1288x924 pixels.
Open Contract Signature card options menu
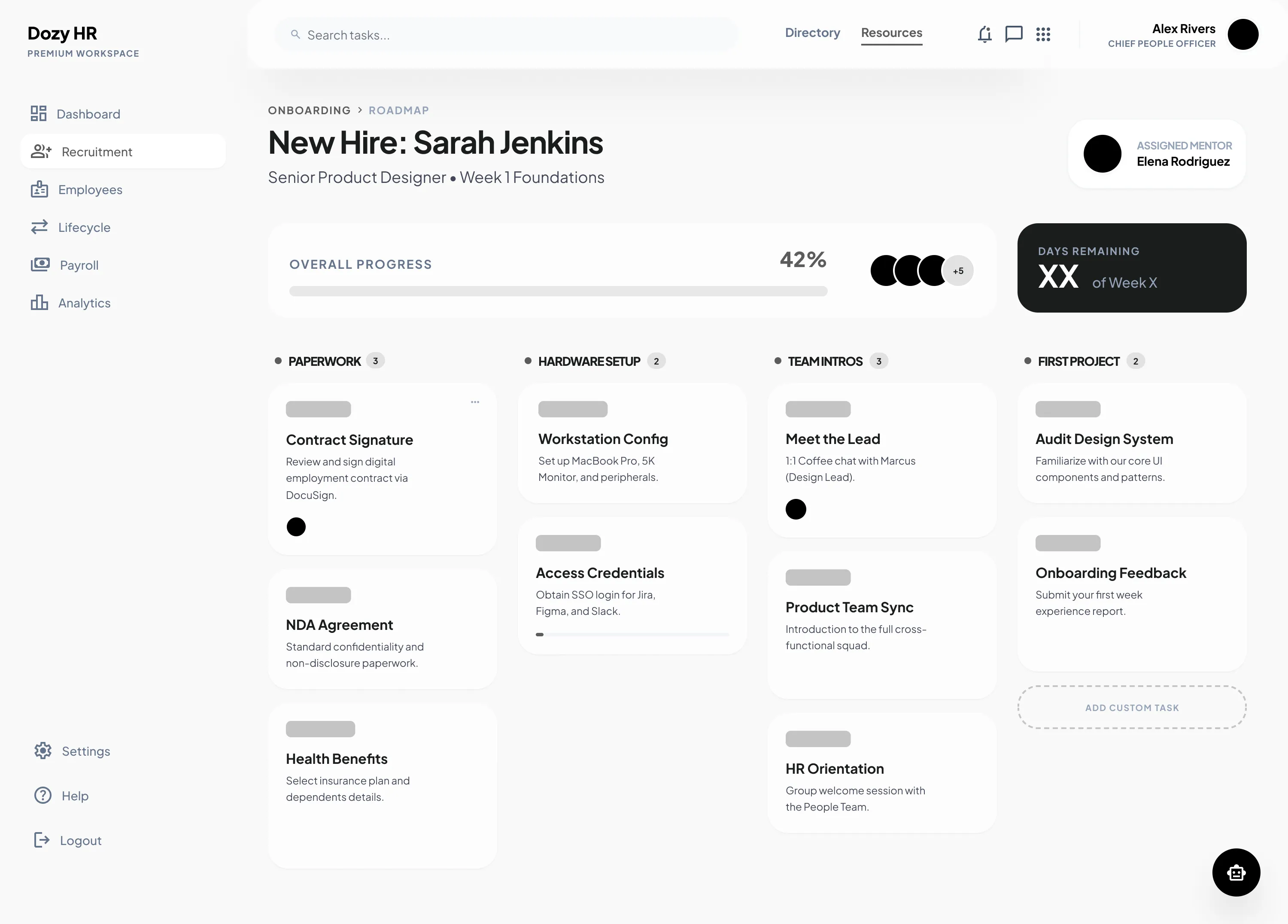click(x=475, y=402)
